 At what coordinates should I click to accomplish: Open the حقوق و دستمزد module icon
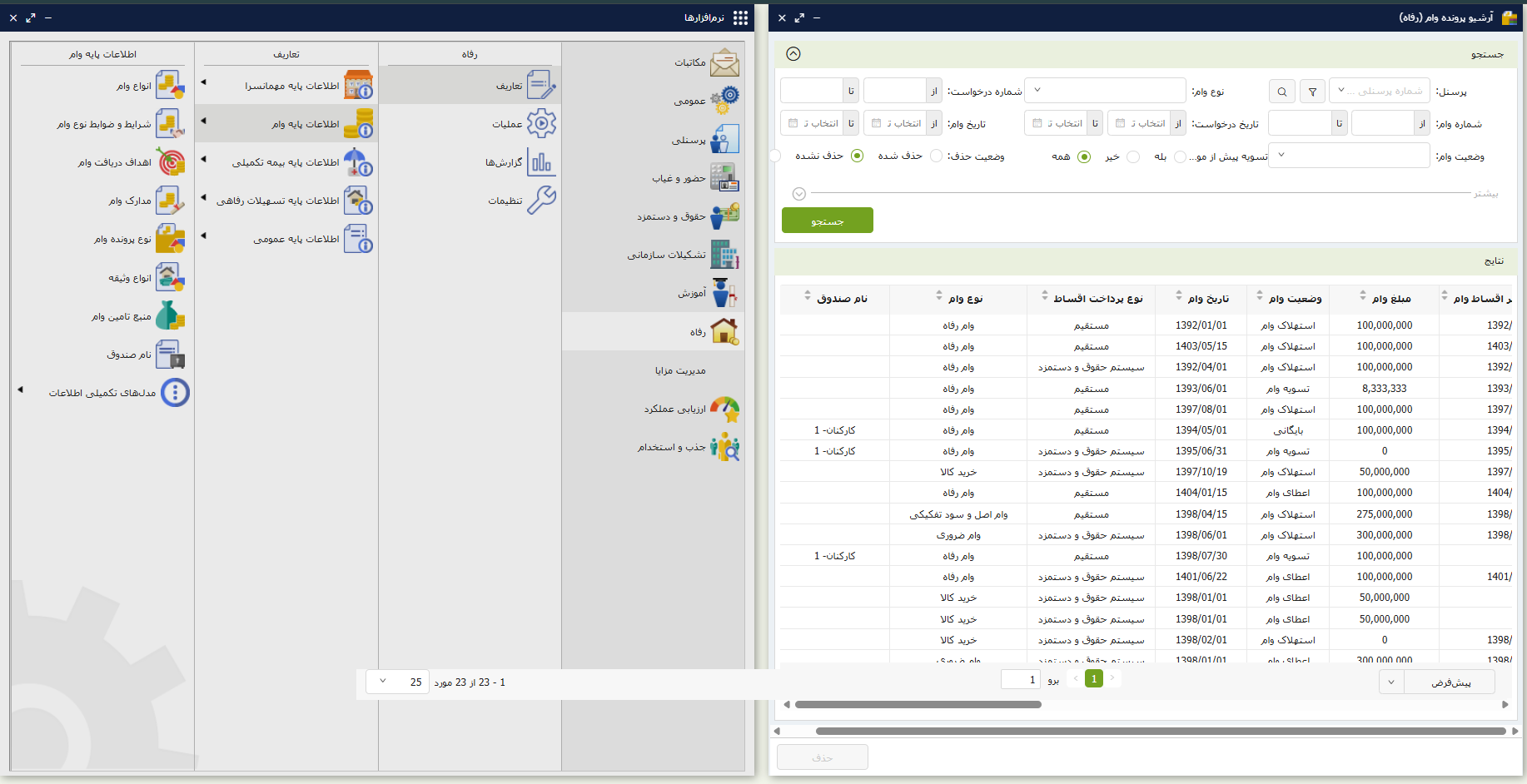pyautogui.click(x=724, y=216)
